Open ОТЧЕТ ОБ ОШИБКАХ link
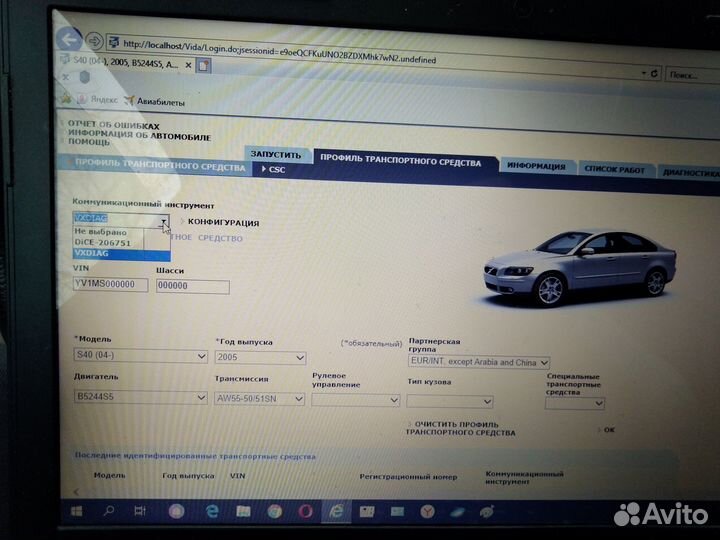The height and width of the screenshot is (540, 720). [113, 125]
